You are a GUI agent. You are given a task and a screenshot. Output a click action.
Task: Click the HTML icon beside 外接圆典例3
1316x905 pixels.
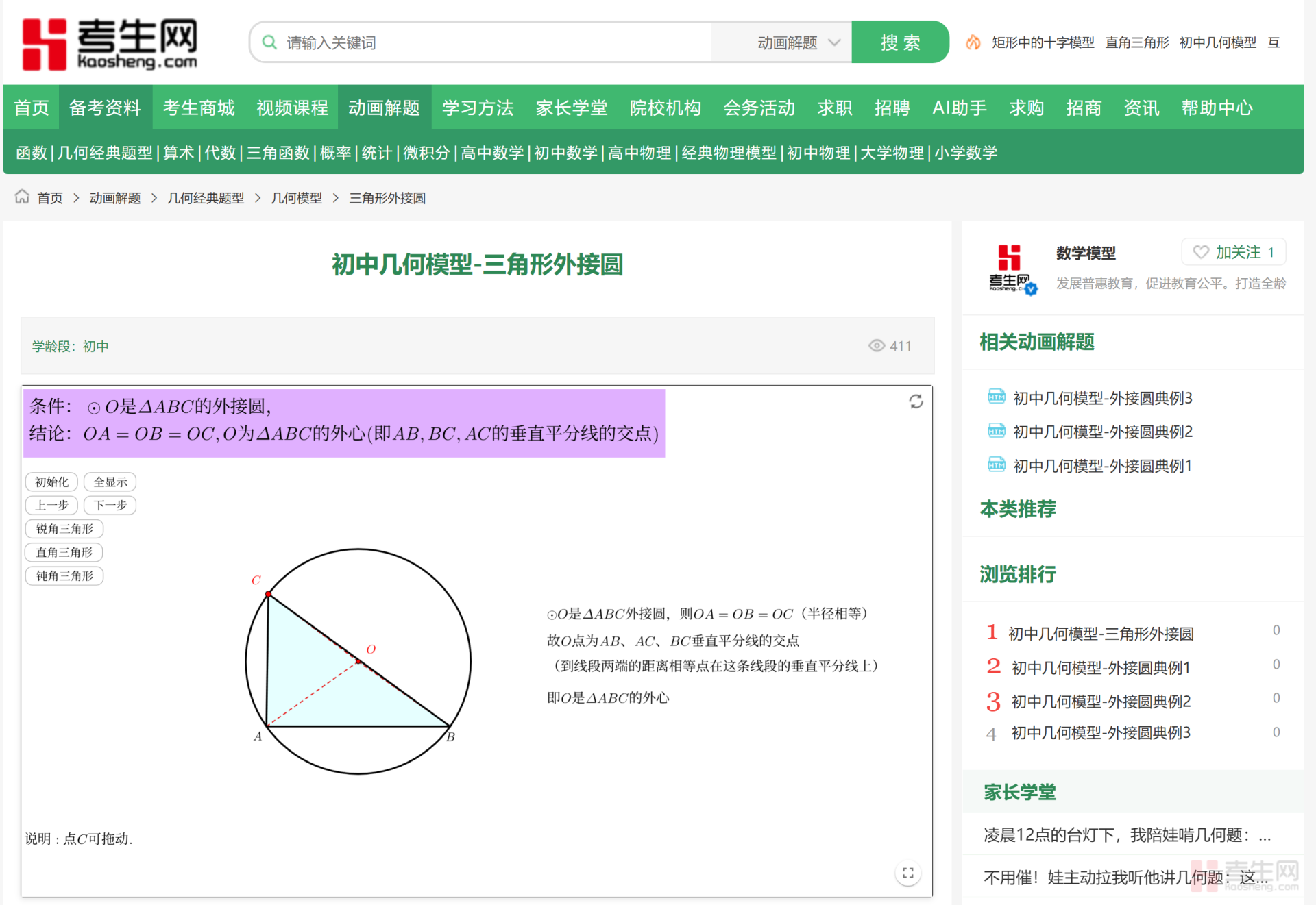coord(996,397)
